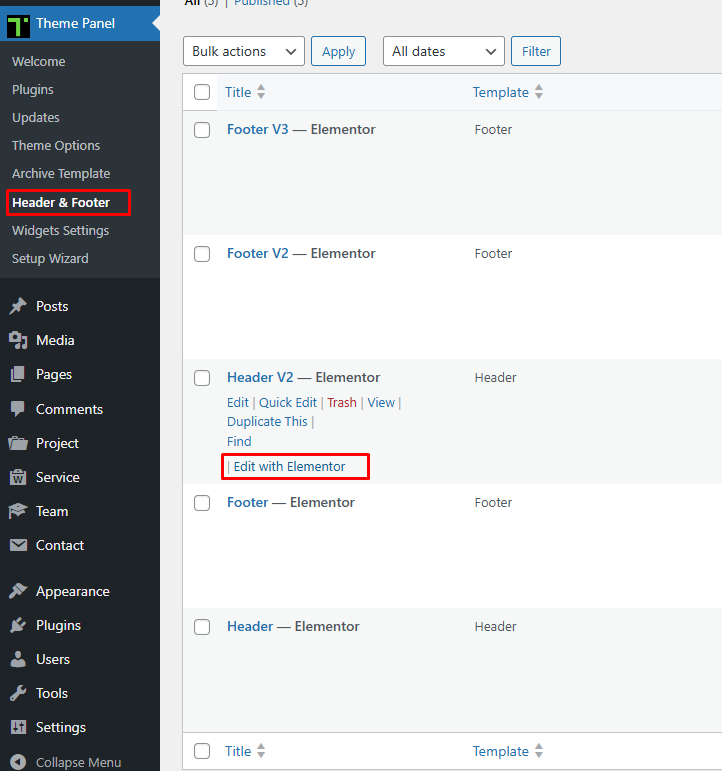
Task: Open Welcome in Theme Panel submenu
Action: click(39, 61)
